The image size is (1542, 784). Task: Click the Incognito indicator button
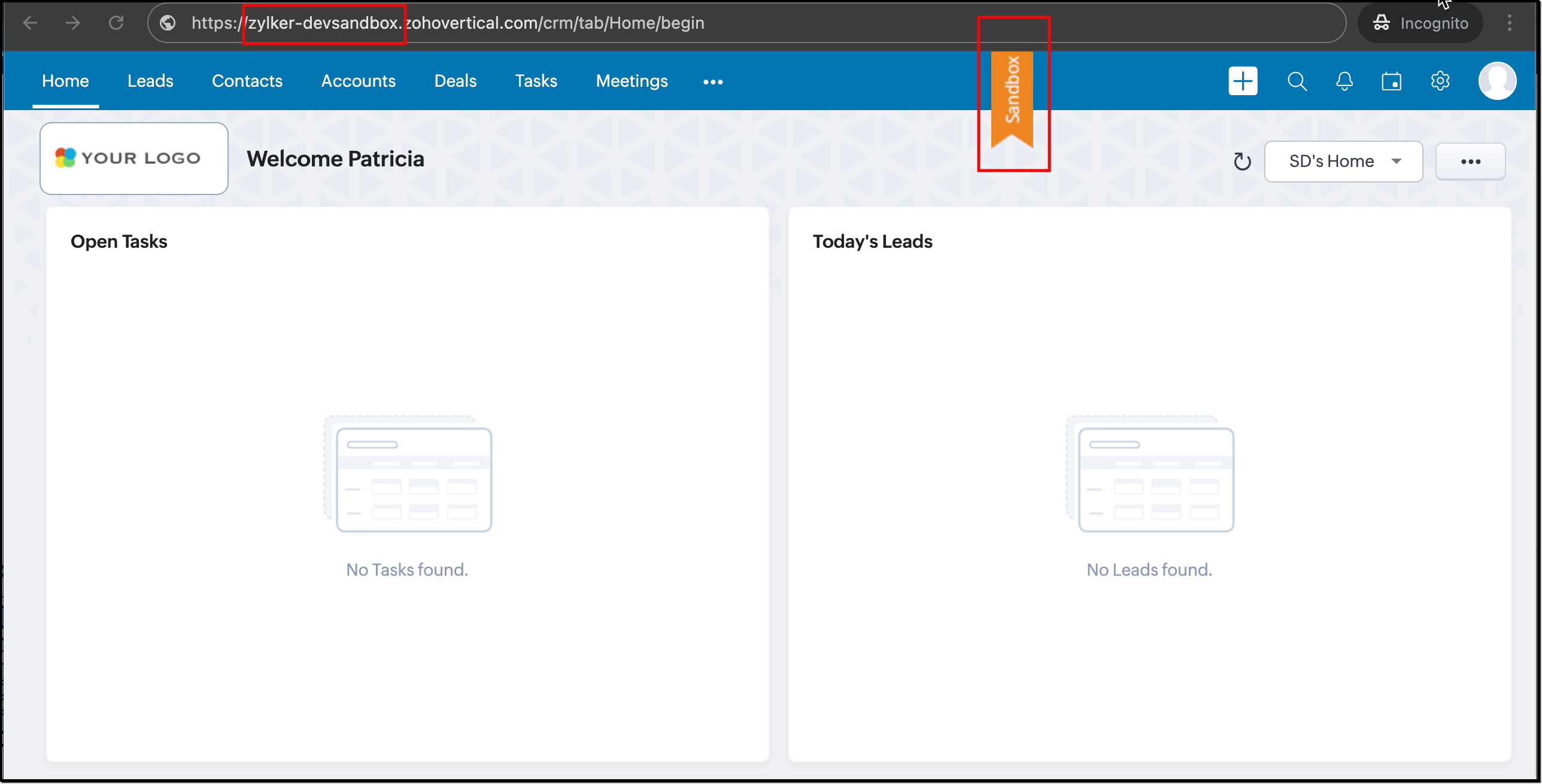[x=1420, y=23]
